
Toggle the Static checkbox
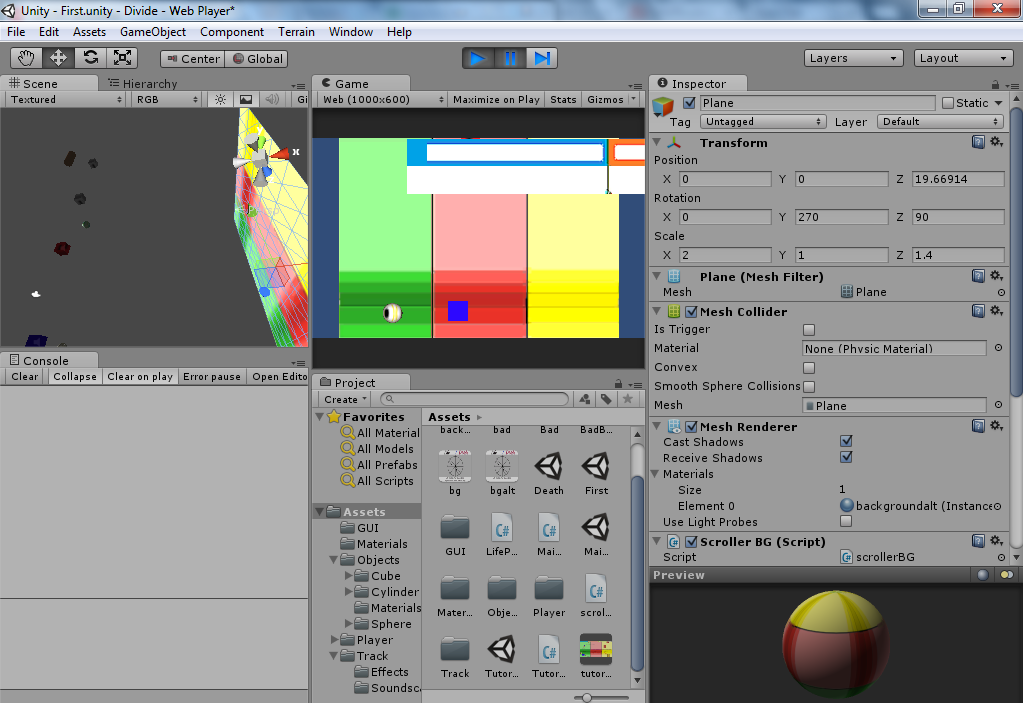click(x=948, y=103)
